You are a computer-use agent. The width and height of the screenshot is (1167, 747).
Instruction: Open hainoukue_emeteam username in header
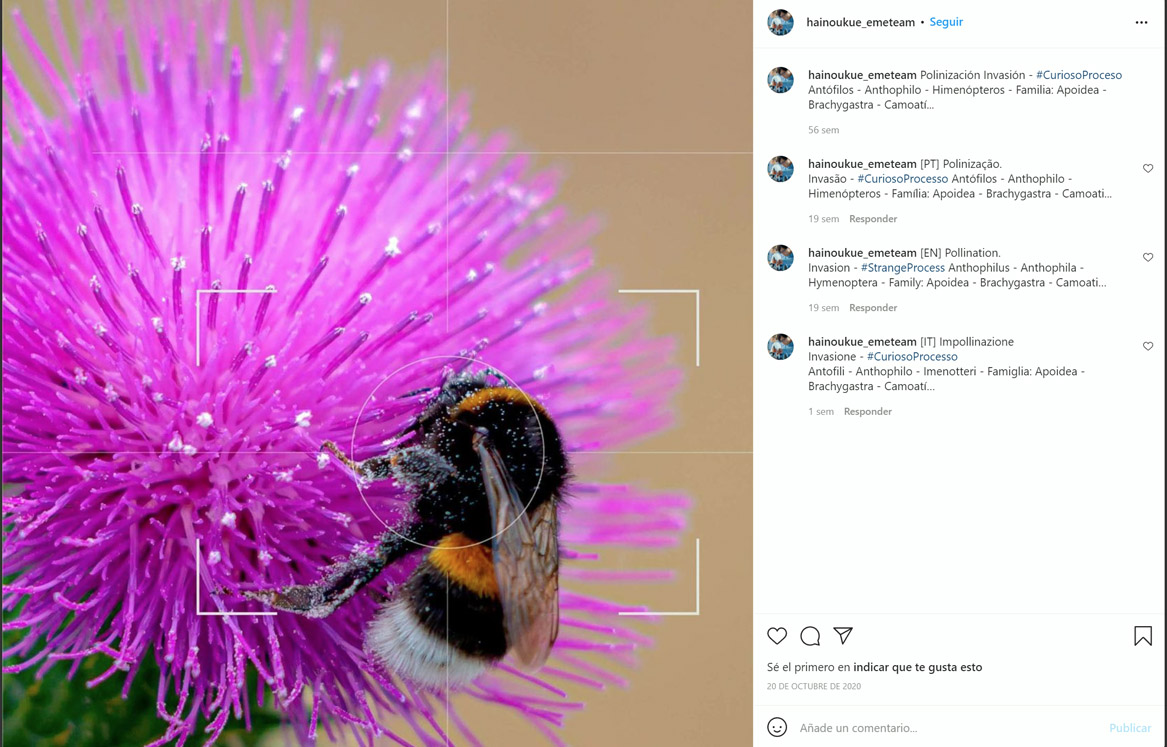tap(860, 22)
